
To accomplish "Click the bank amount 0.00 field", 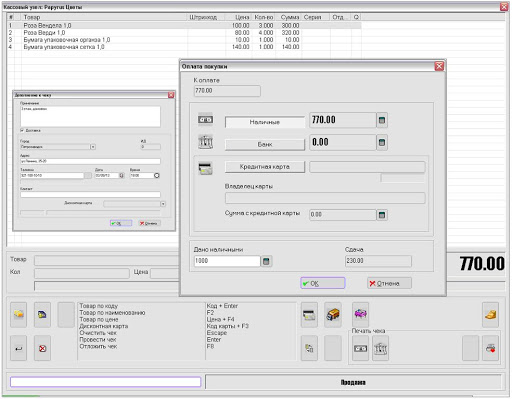I will point(343,142).
